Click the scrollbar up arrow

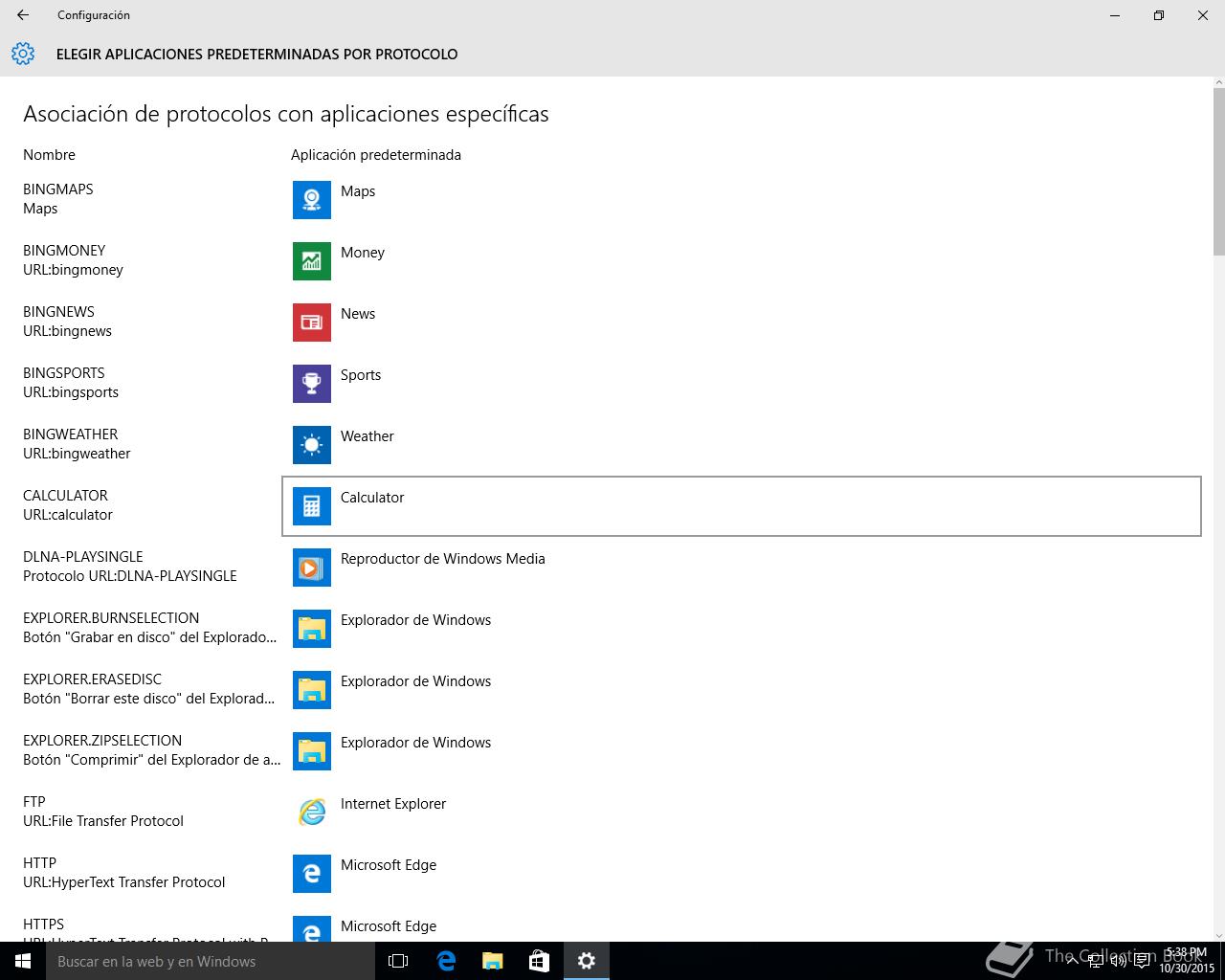(1218, 83)
